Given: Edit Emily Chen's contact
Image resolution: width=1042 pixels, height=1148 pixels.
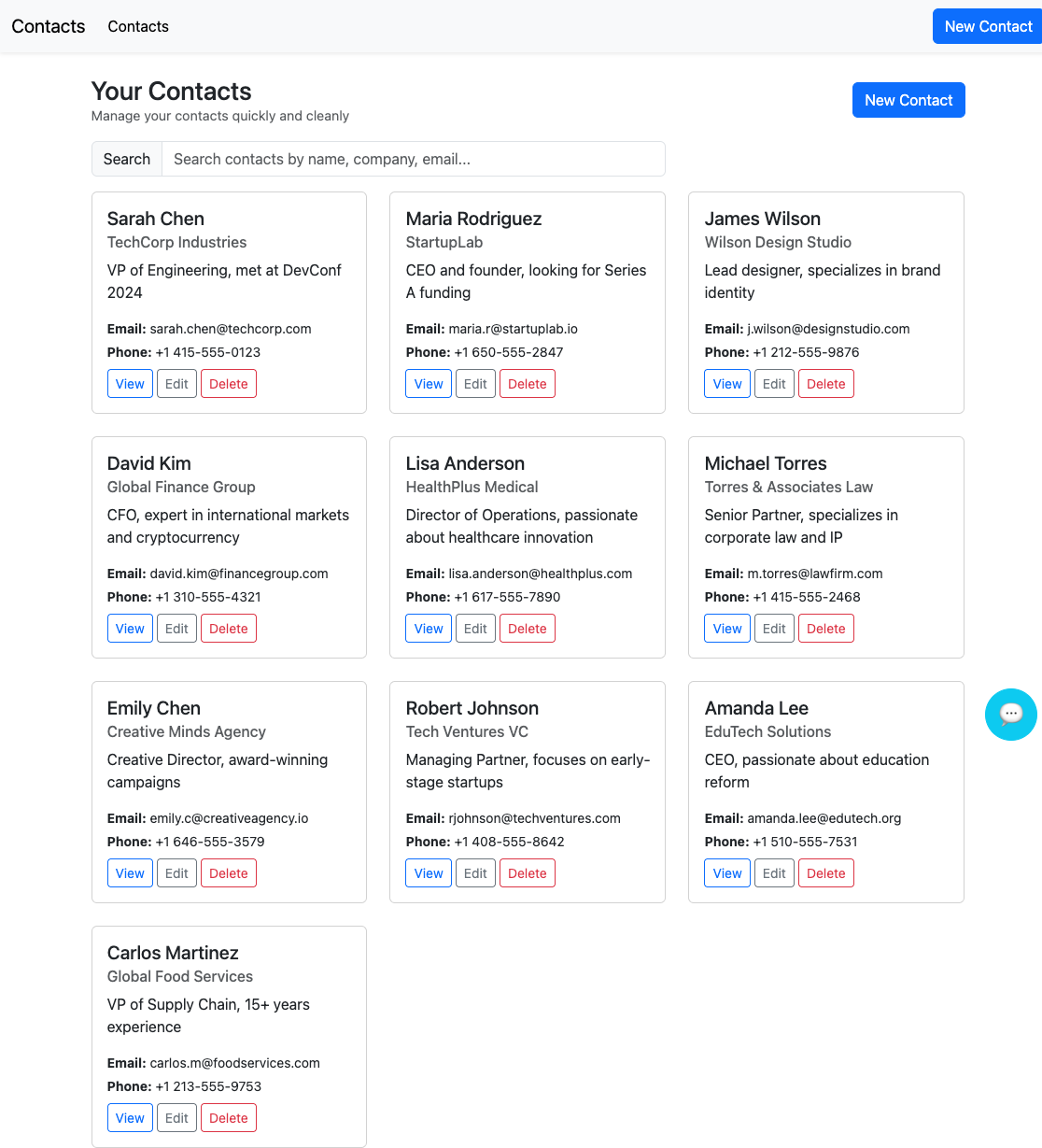Looking at the screenshot, I should pos(176,873).
